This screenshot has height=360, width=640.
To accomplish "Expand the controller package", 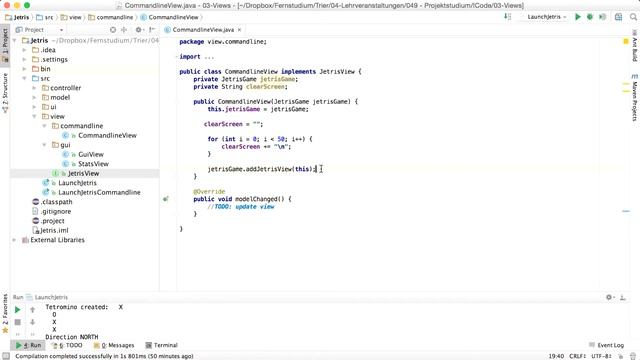I will click(34, 88).
